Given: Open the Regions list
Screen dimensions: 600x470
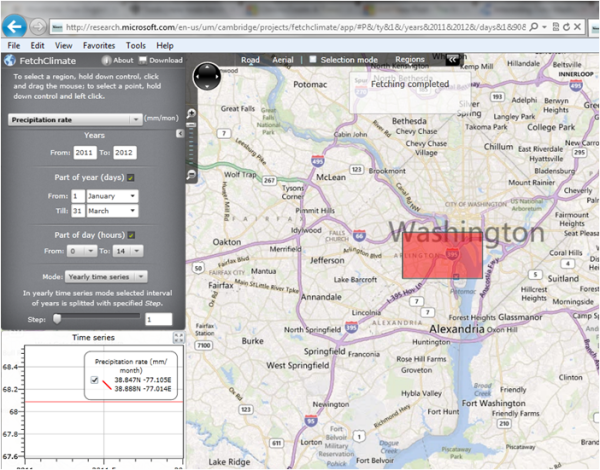Looking at the screenshot, I should [410, 59].
